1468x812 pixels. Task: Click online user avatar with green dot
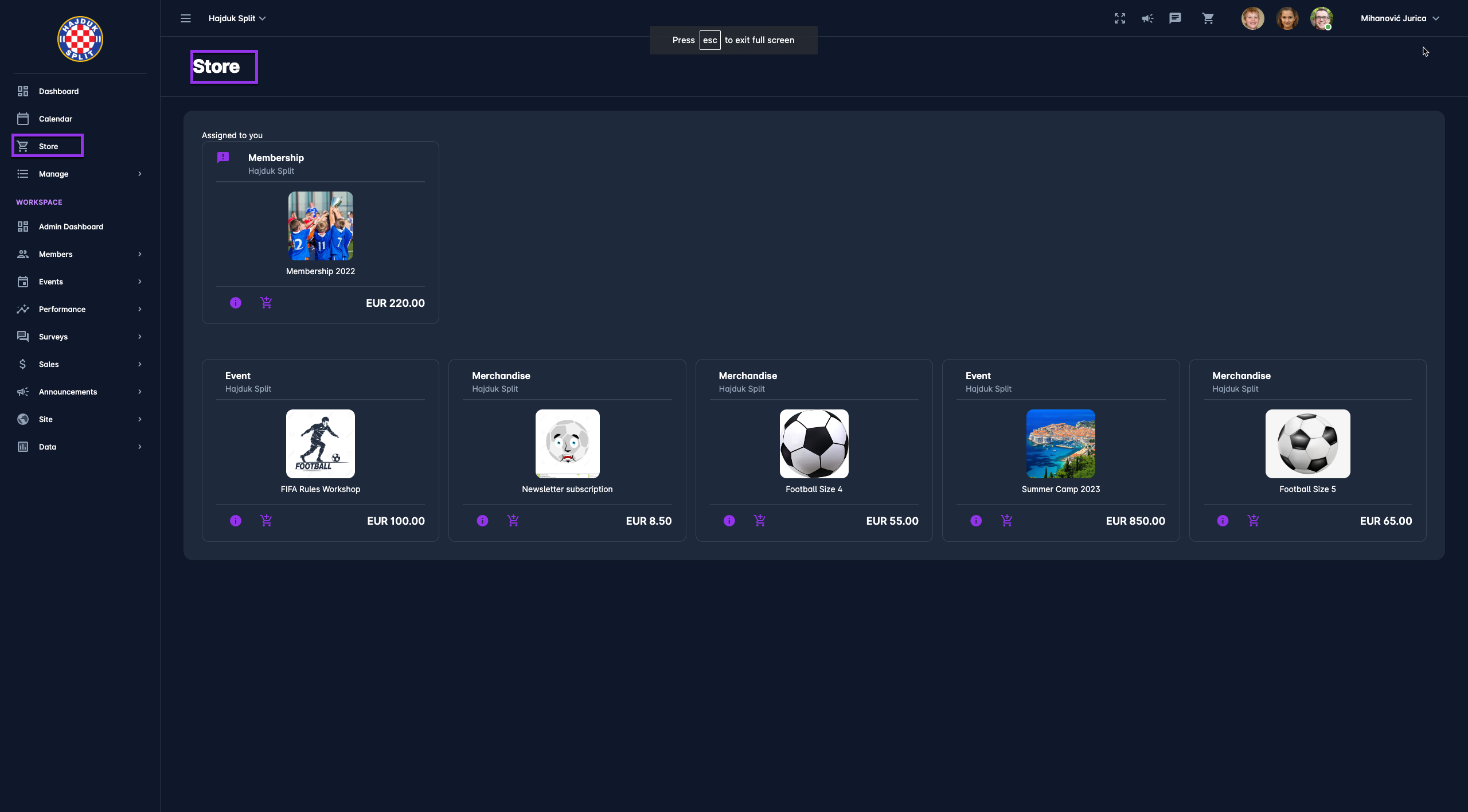click(x=1321, y=18)
